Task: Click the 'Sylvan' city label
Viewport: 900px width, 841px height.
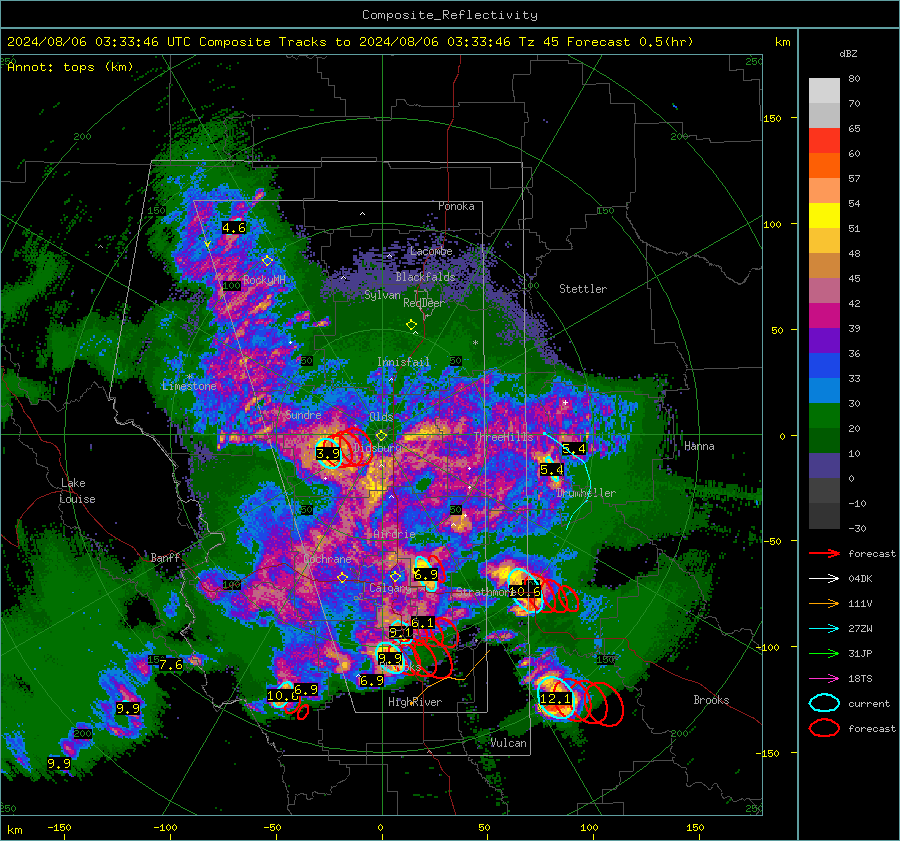Action: point(382,295)
